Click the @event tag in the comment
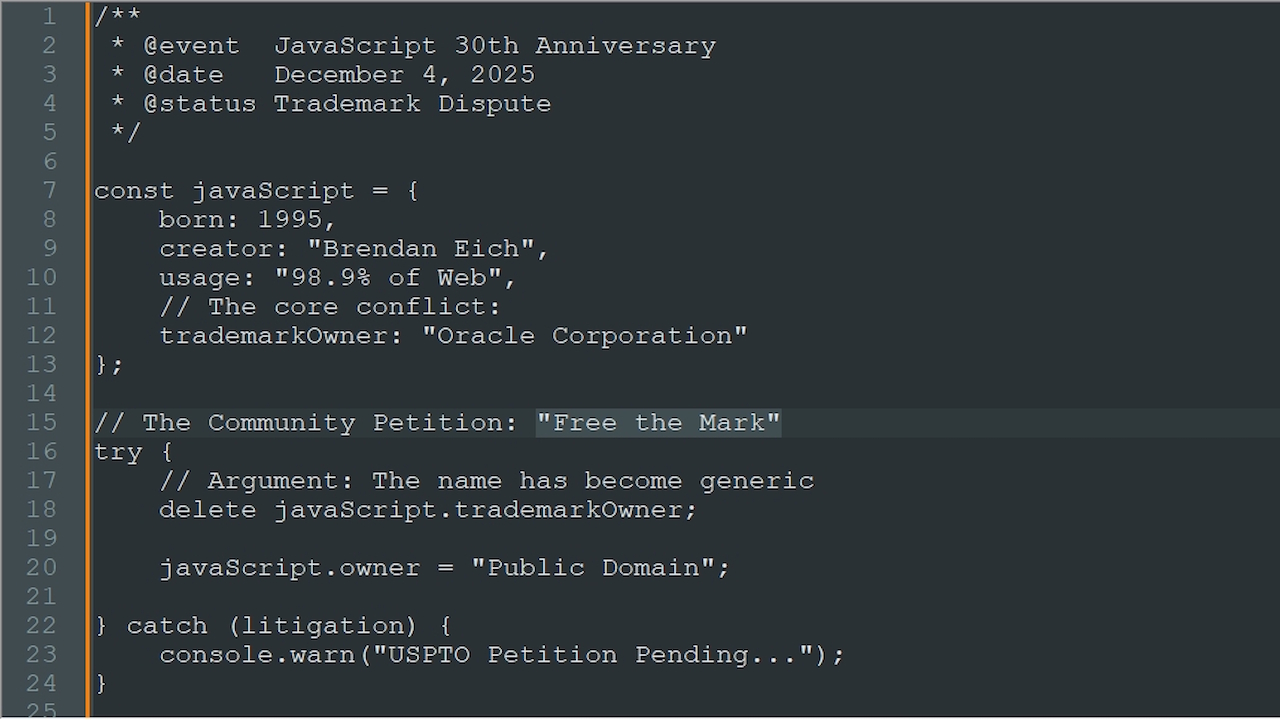 click(x=191, y=45)
